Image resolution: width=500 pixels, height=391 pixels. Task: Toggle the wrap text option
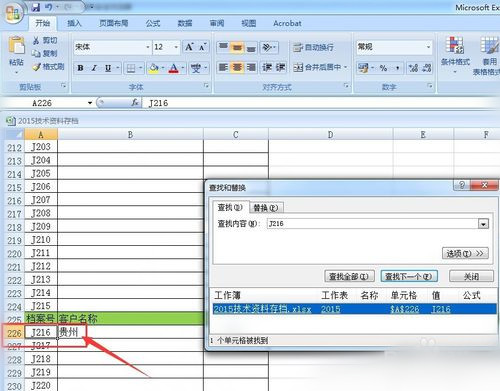(x=313, y=48)
